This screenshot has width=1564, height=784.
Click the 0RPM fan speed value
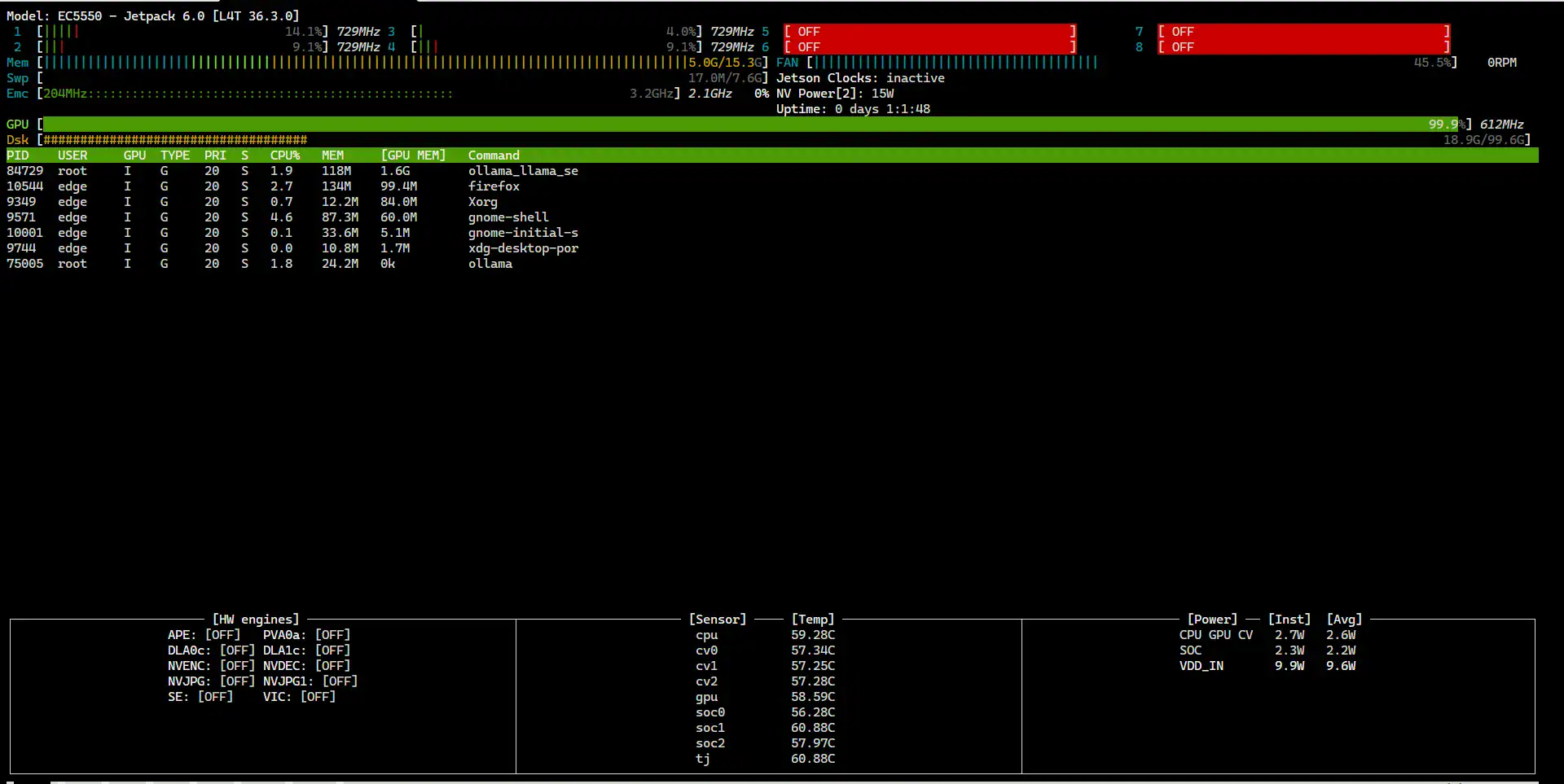tap(1502, 63)
